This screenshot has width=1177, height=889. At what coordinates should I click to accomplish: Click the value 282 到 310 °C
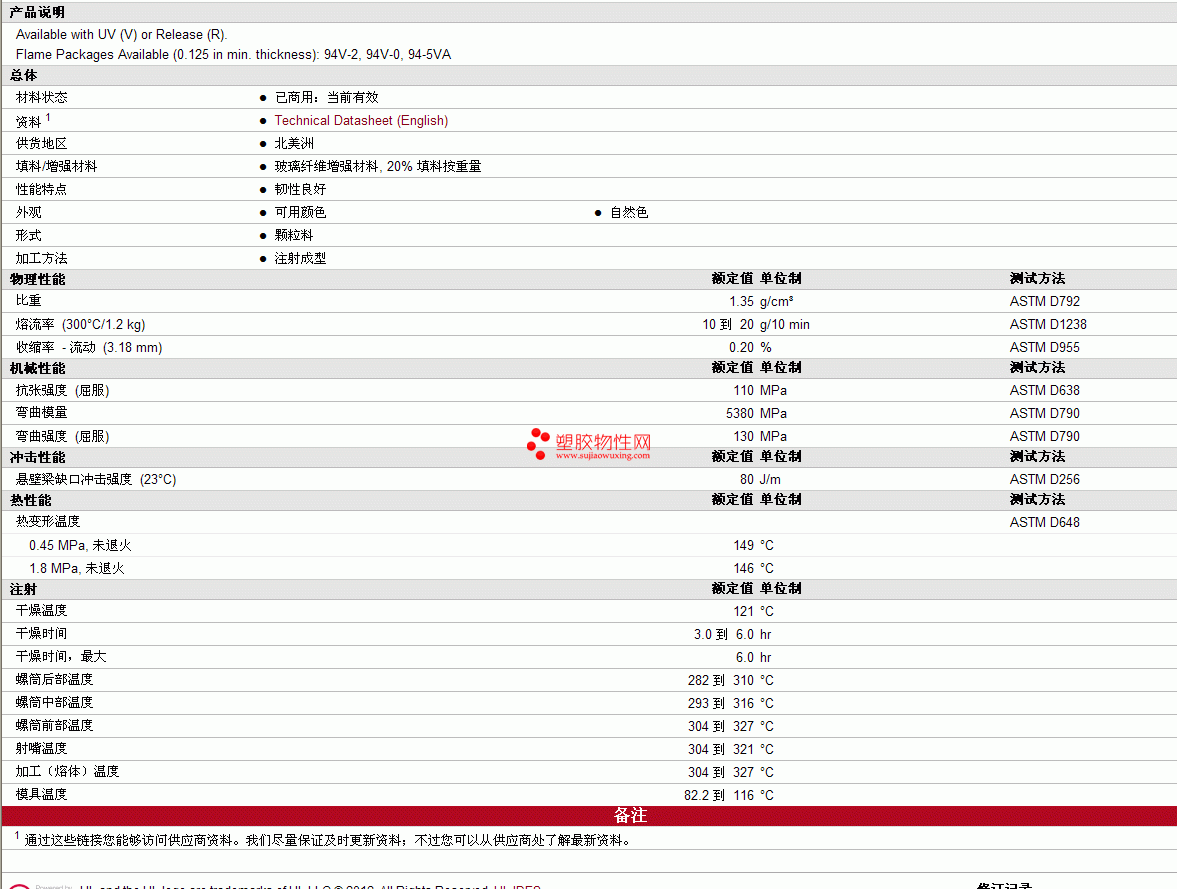pyautogui.click(x=730, y=681)
